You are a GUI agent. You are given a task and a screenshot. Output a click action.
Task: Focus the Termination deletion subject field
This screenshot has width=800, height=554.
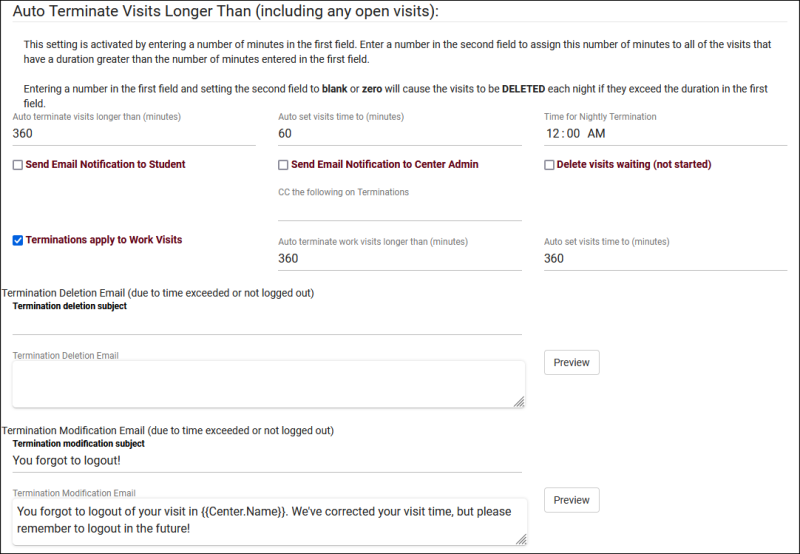point(267,323)
